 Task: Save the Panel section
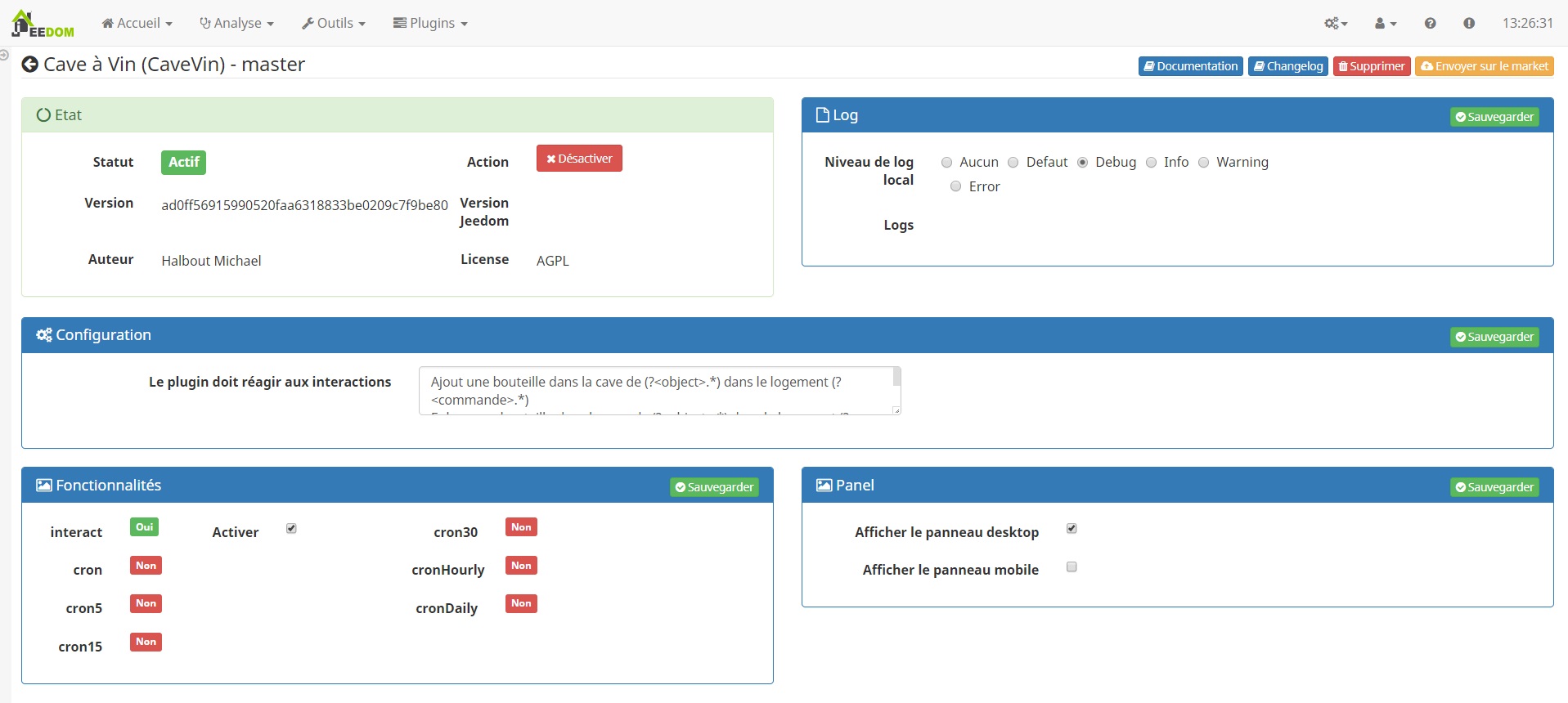pos(1494,487)
